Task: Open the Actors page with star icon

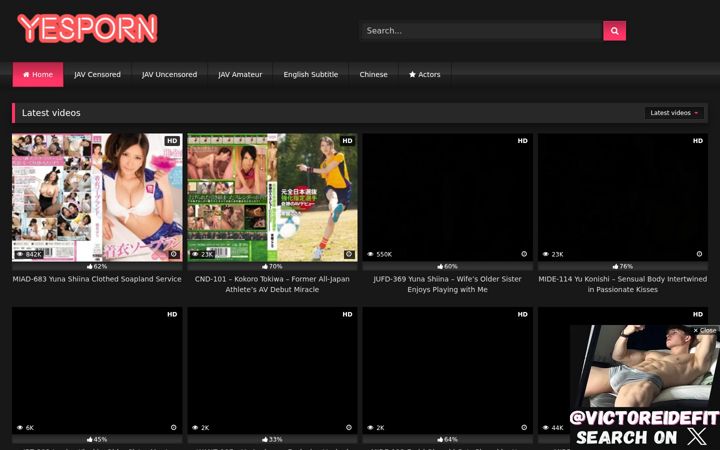Action: coord(425,74)
